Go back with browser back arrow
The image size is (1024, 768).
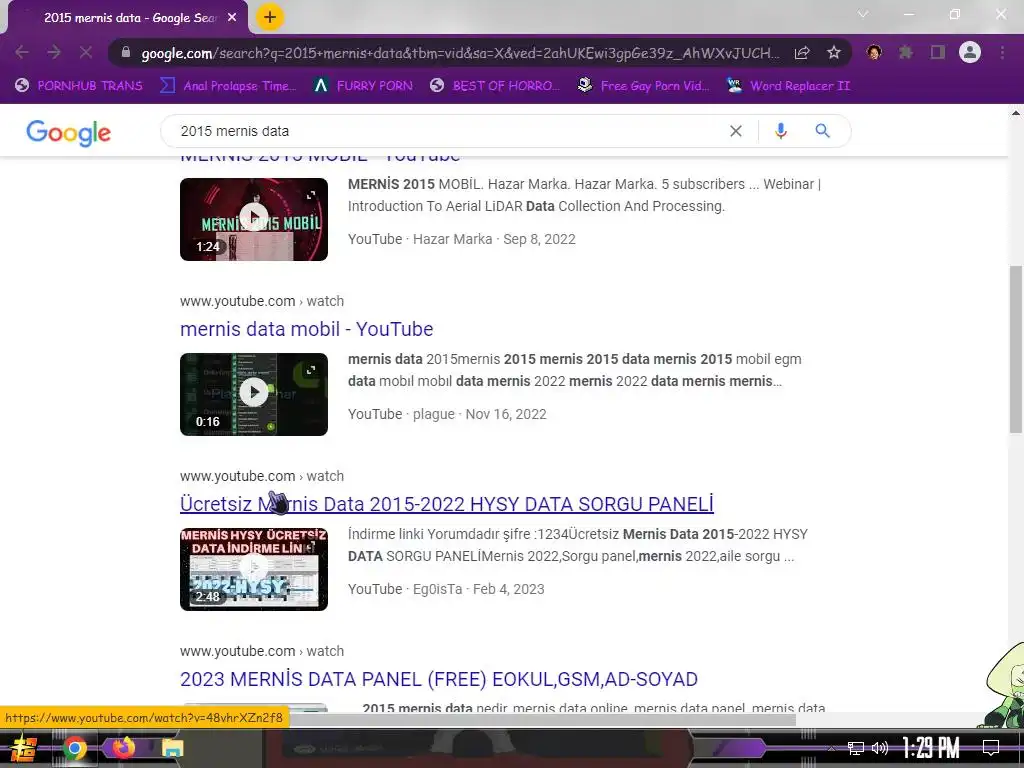point(22,52)
